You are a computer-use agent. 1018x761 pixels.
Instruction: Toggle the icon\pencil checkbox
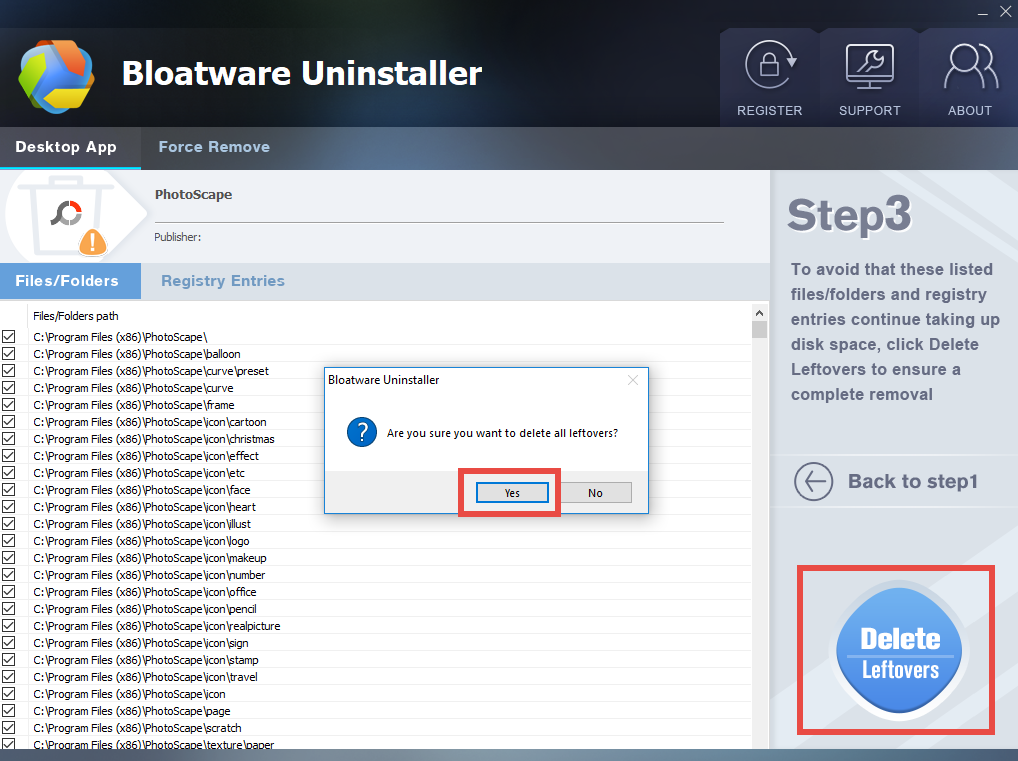8,609
